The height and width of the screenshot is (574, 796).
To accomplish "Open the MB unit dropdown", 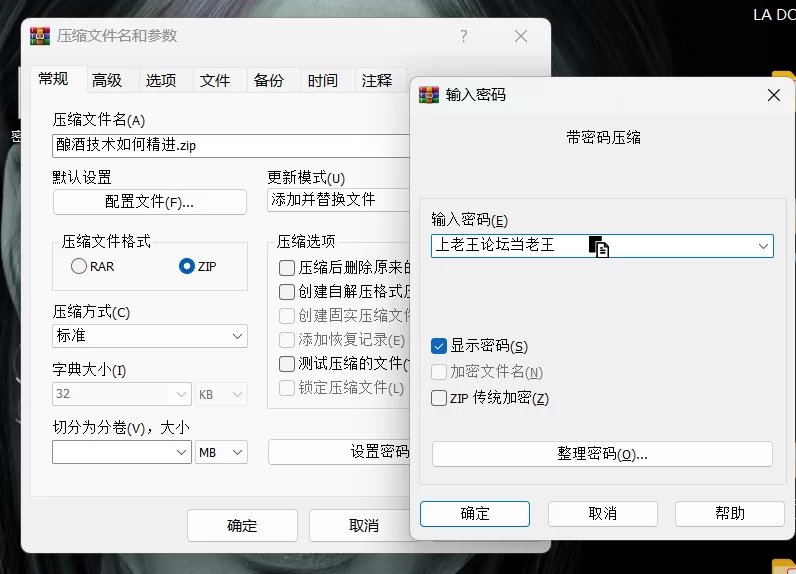I will coord(221,452).
